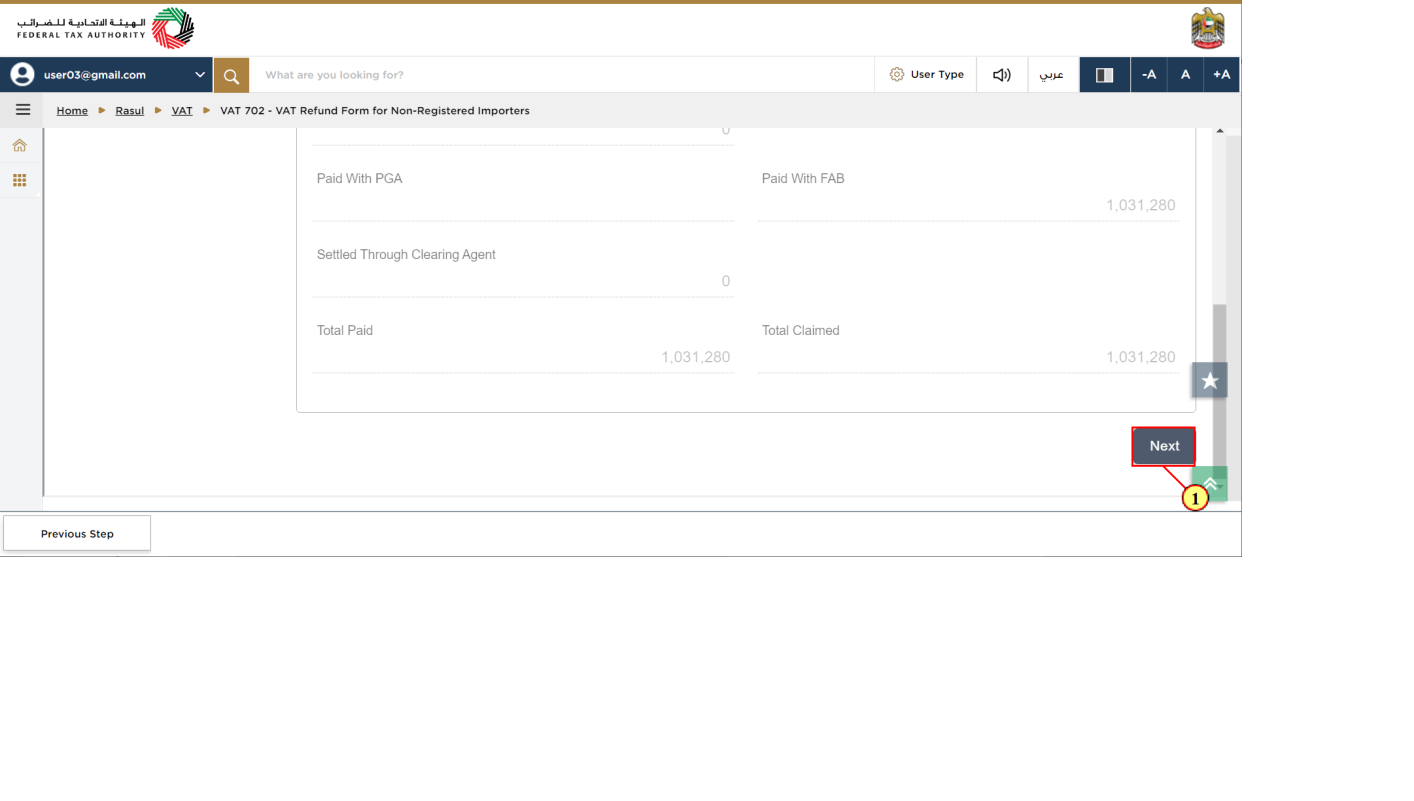This screenshot has height=801, width=1414.
Task: Decrease font size with -A
Action: point(1149,75)
